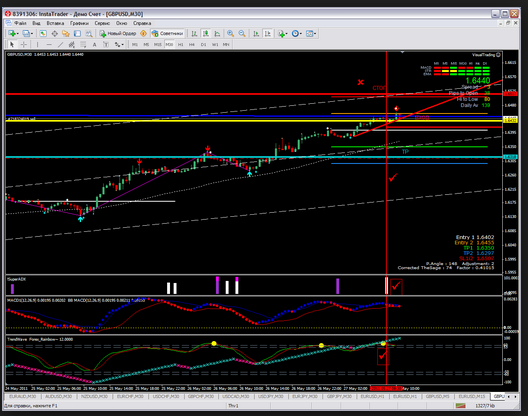Expand the templates dropdown arrow
528x416 pixels.
click(x=315, y=34)
